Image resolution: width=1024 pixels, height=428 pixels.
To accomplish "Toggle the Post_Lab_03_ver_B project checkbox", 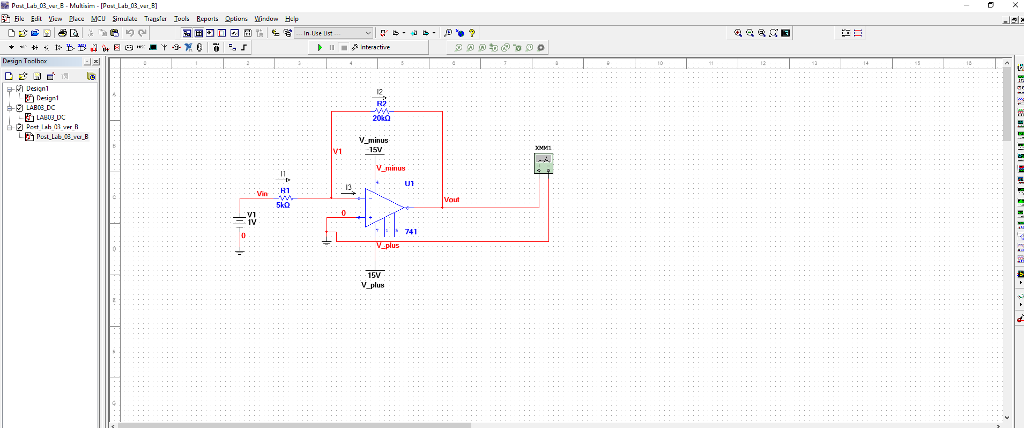I will [x=18, y=127].
